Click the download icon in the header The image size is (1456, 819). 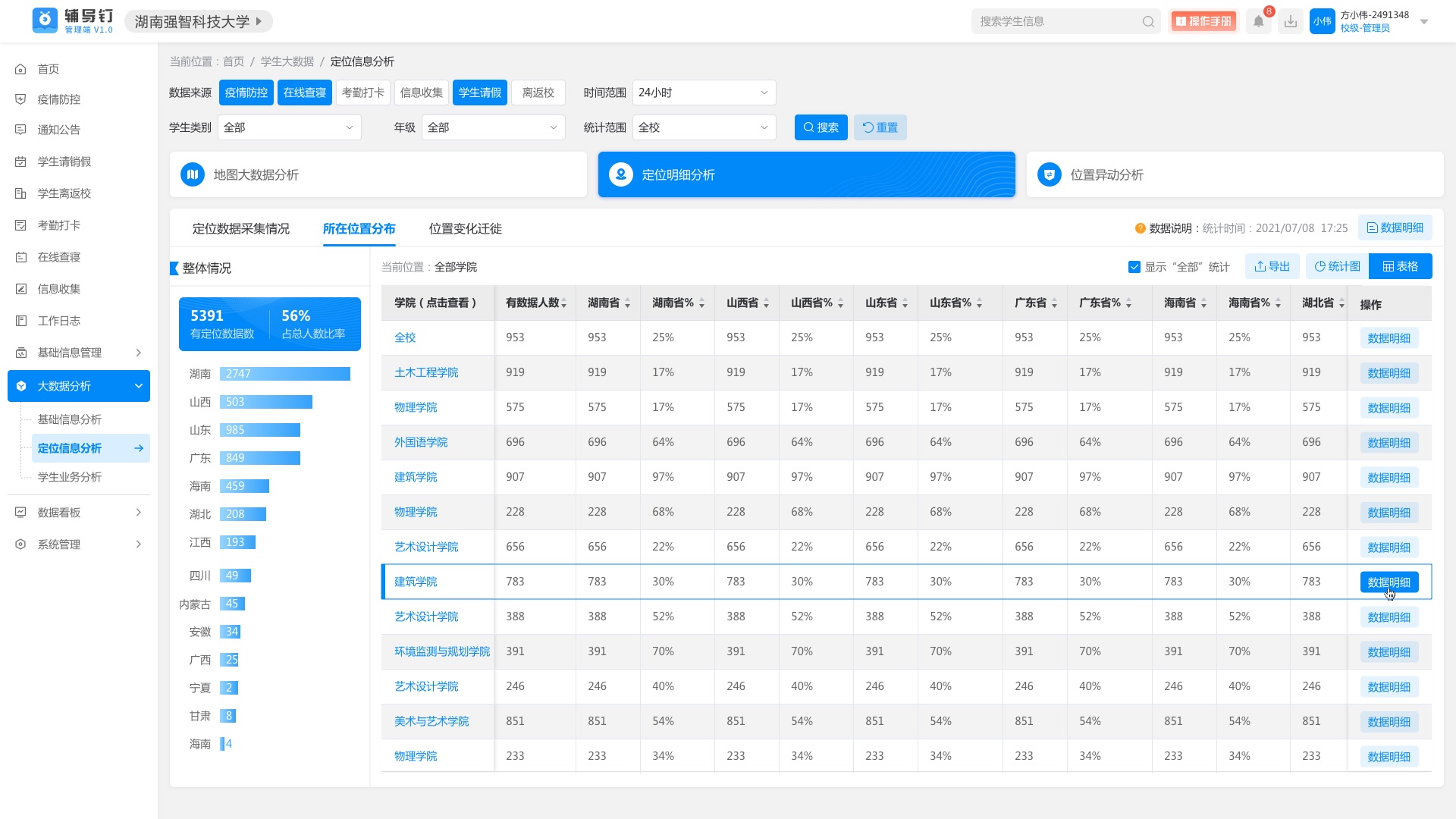(x=1290, y=22)
